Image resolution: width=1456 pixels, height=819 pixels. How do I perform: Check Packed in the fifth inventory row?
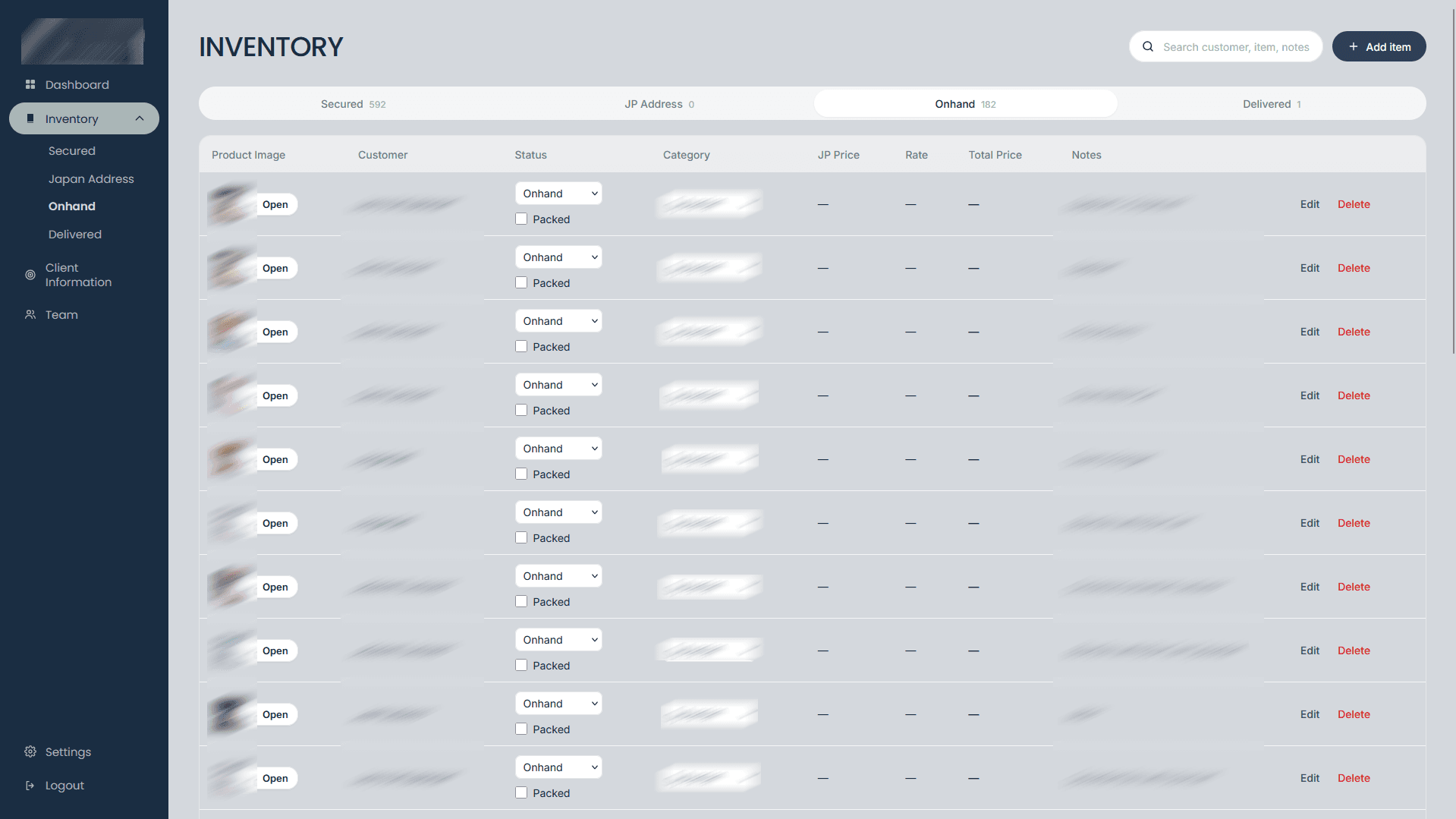pyautogui.click(x=521, y=474)
